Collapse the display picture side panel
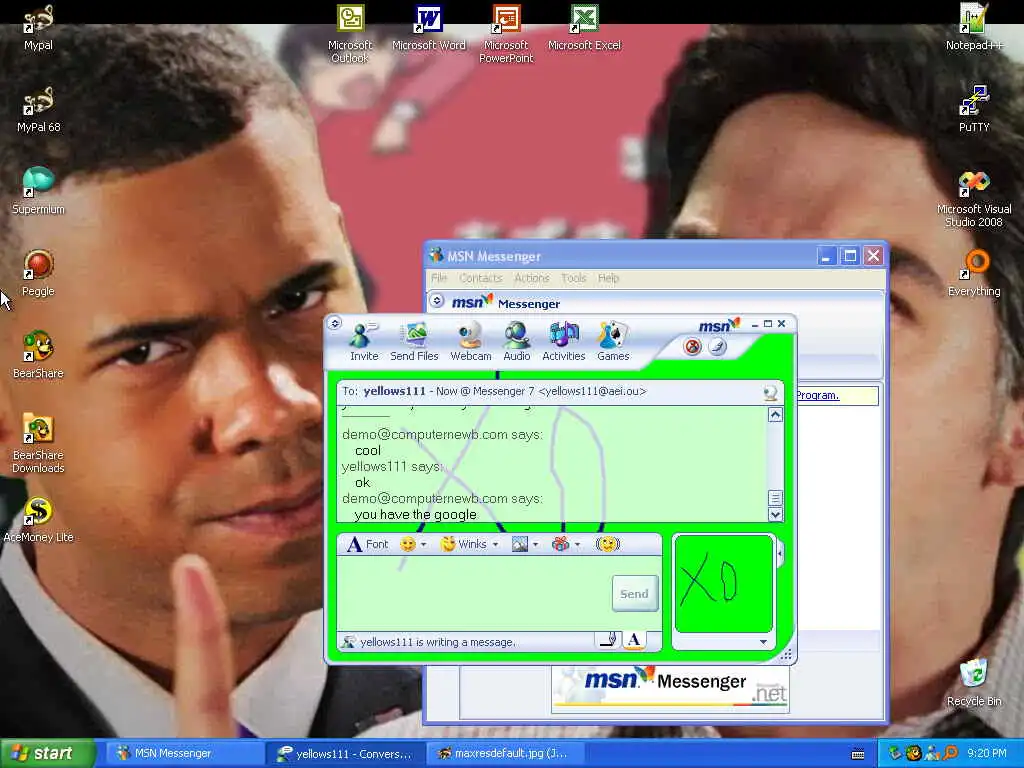The height and width of the screenshot is (768, 1024). coord(780,554)
